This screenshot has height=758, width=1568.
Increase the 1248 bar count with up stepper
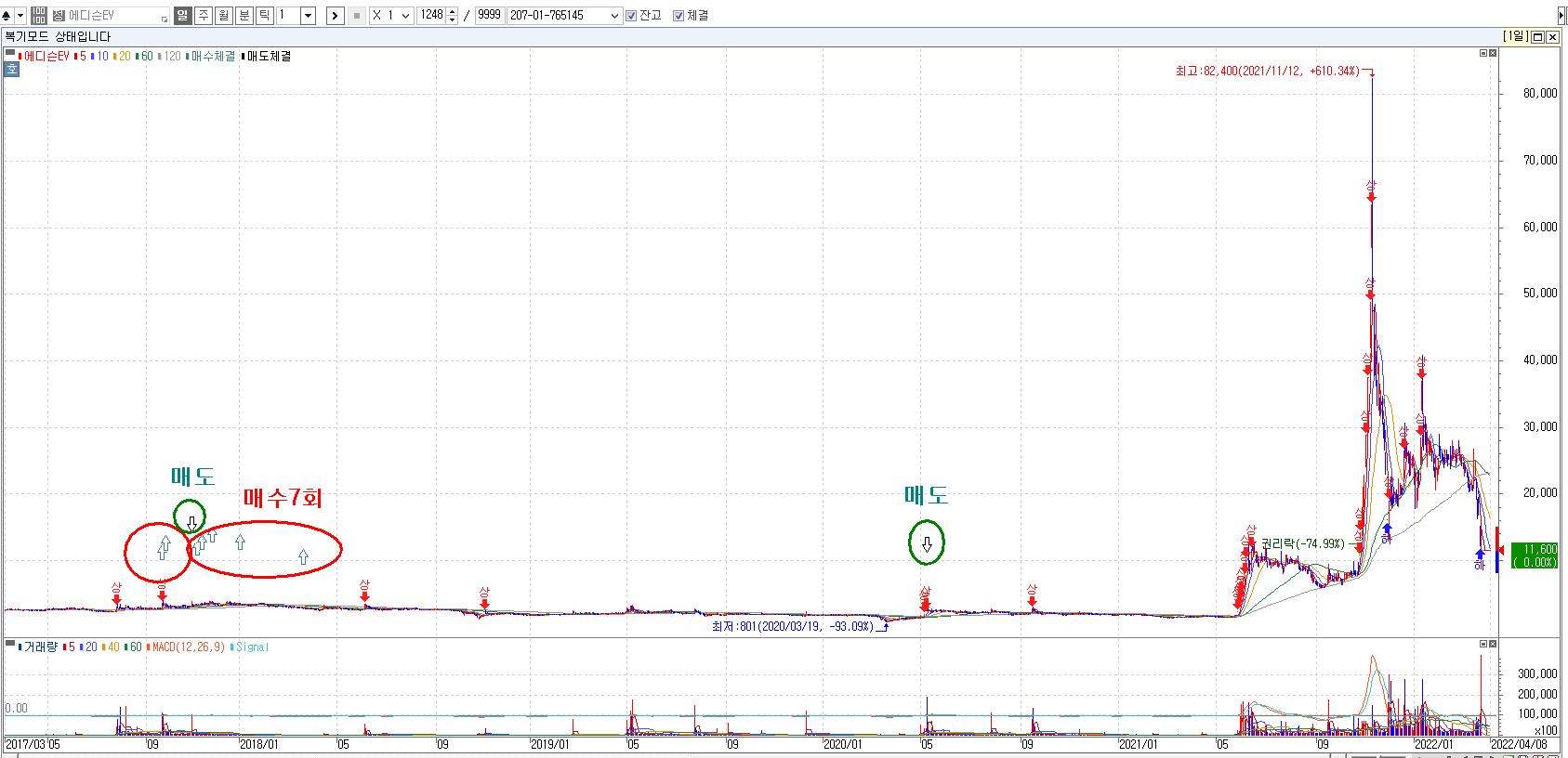pos(452,12)
